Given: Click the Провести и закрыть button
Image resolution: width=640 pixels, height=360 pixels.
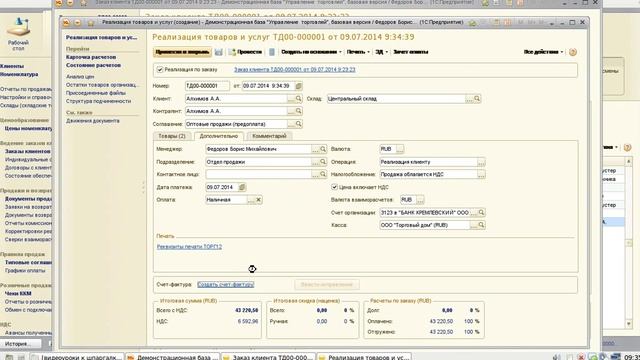Looking at the screenshot, I should 182,52.
